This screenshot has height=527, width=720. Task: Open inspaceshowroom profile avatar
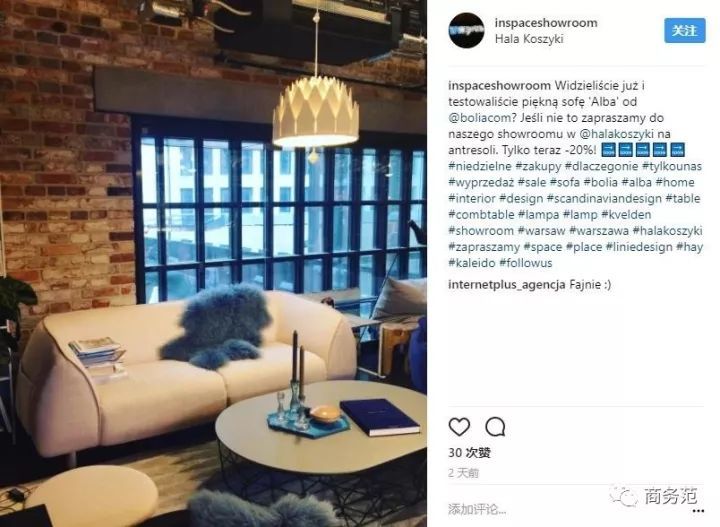click(x=466, y=31)
